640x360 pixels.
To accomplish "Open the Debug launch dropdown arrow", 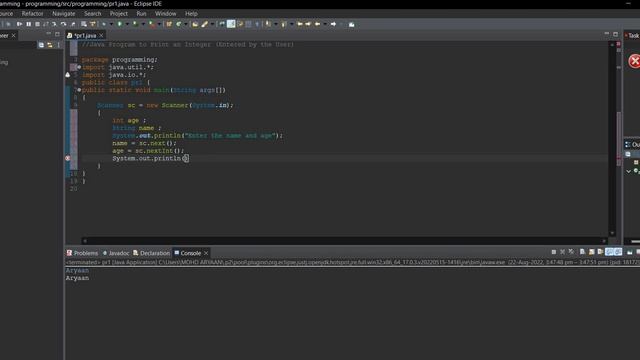I will pyautogui.click(x=111, y=24).
